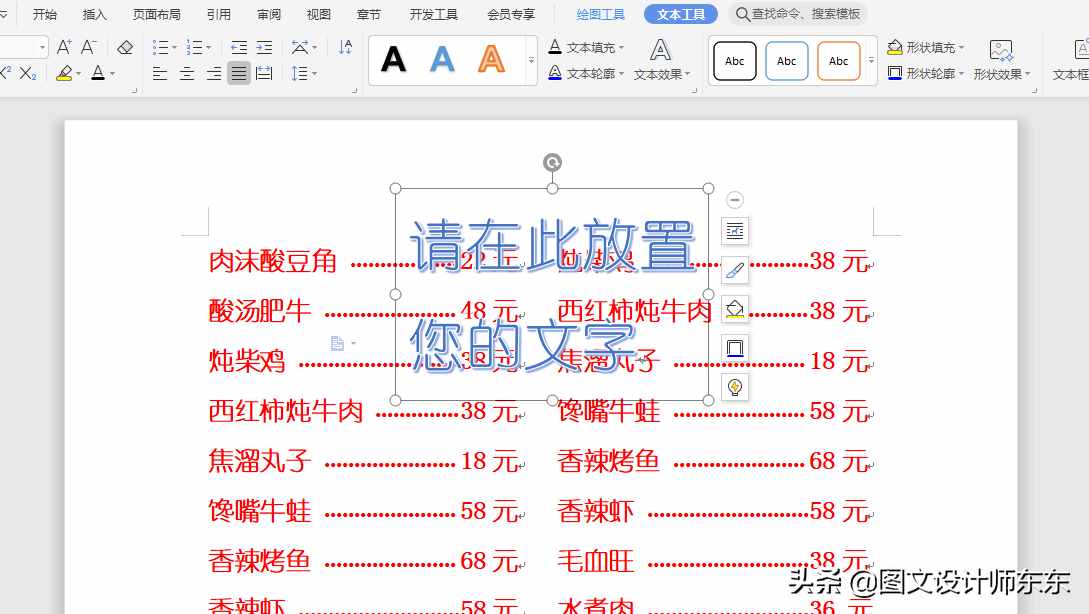The image size is (1089, 614).
Task: Click the increase font size icon
Action: 63,47
